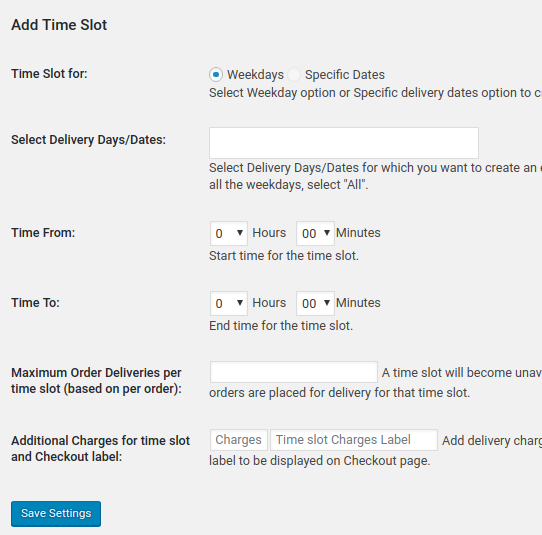Image resolution: width=542 pixels, height=535 pixels.
Task: Open the Time From minutes dropdown
Action: click(315, 233)
